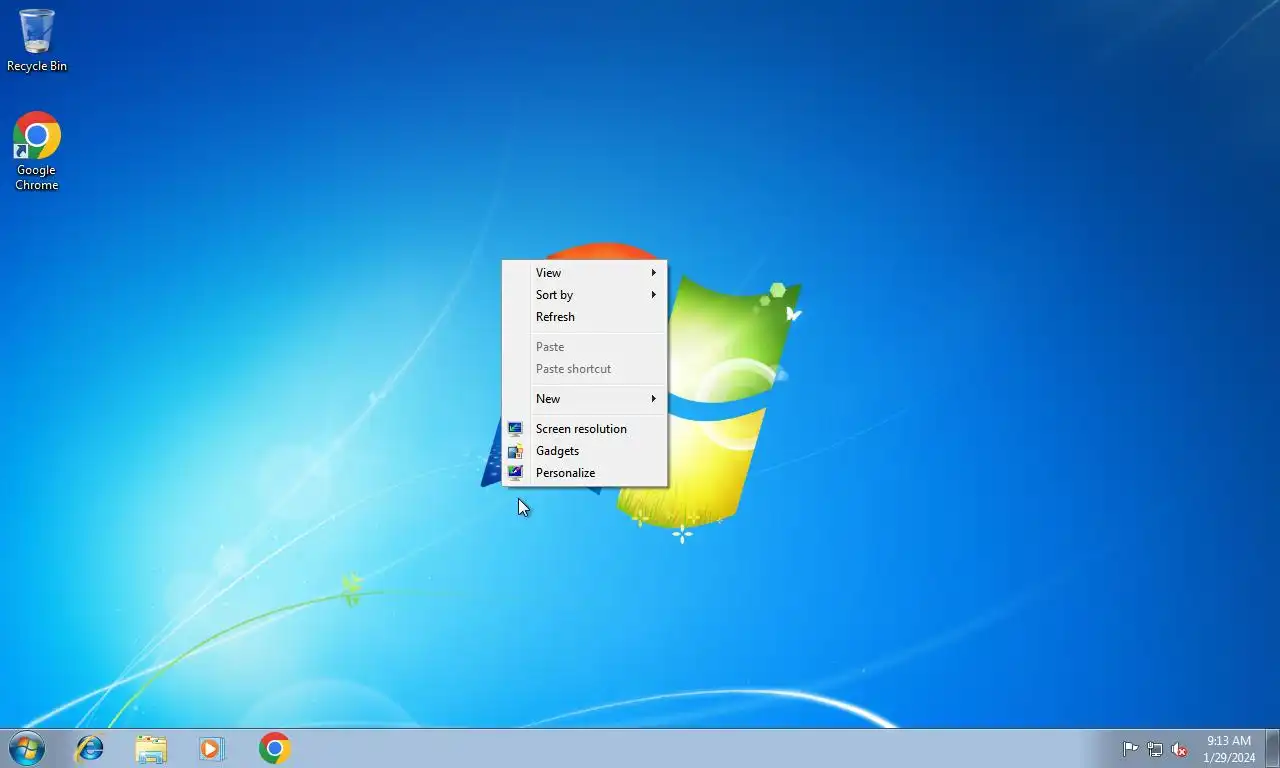Open Google Chrome from the taskbar
The image size is (1280, 768).
coord(274,748)
